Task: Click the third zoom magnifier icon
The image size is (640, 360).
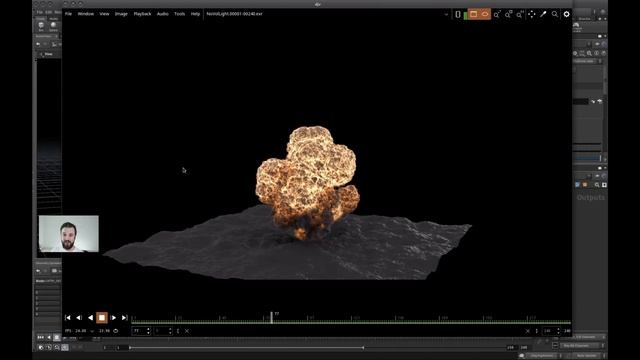Action: click(520, 14)
